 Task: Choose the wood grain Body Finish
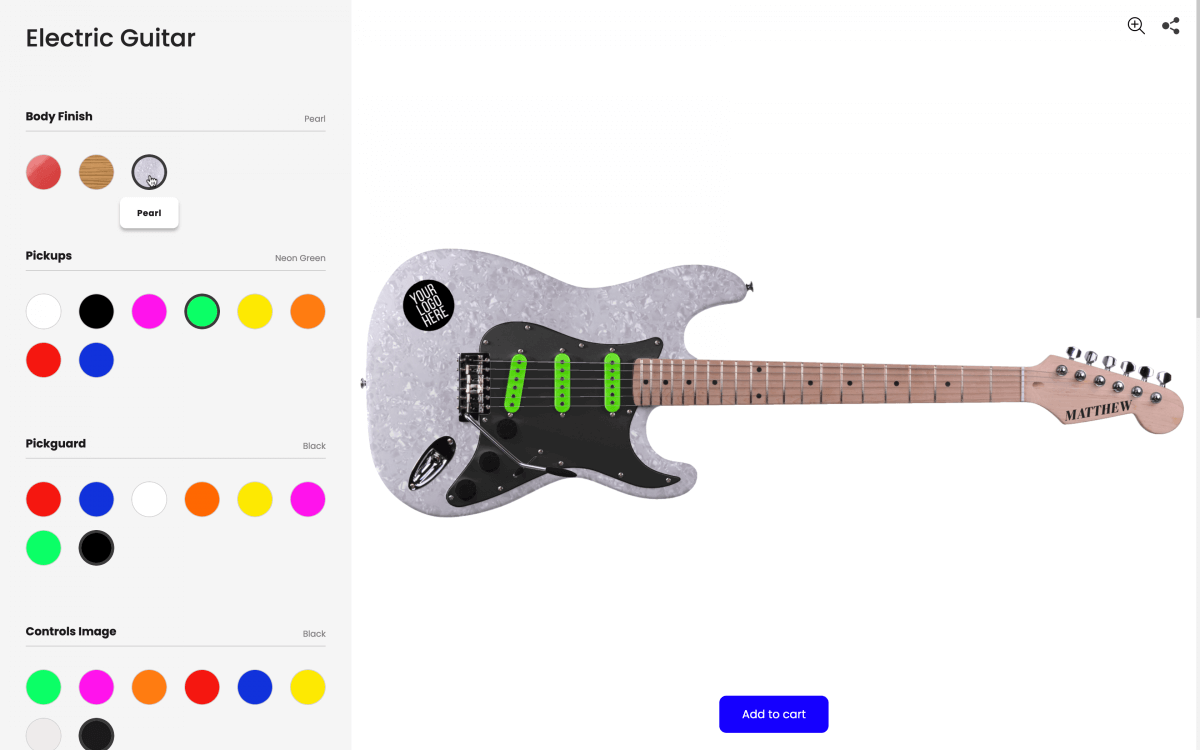[96, 172]
